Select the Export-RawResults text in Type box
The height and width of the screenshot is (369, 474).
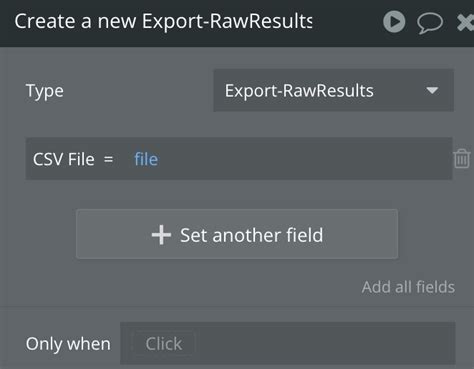tap(299, 91)
